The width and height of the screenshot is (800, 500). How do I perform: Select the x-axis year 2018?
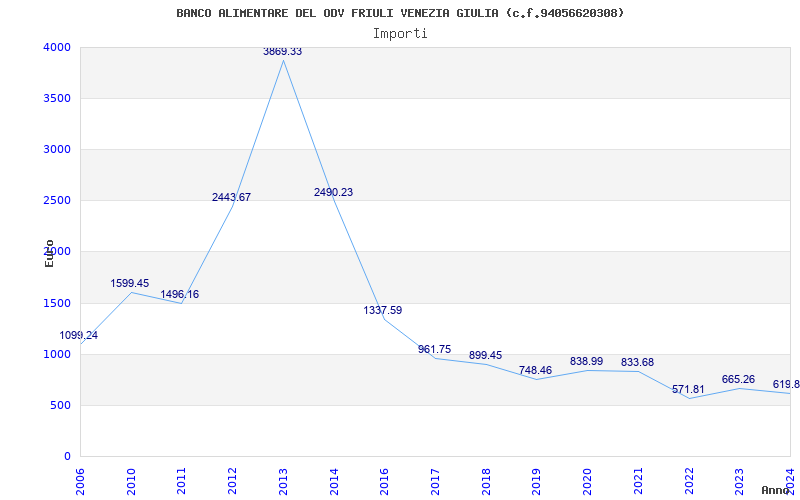click(486, 481)
